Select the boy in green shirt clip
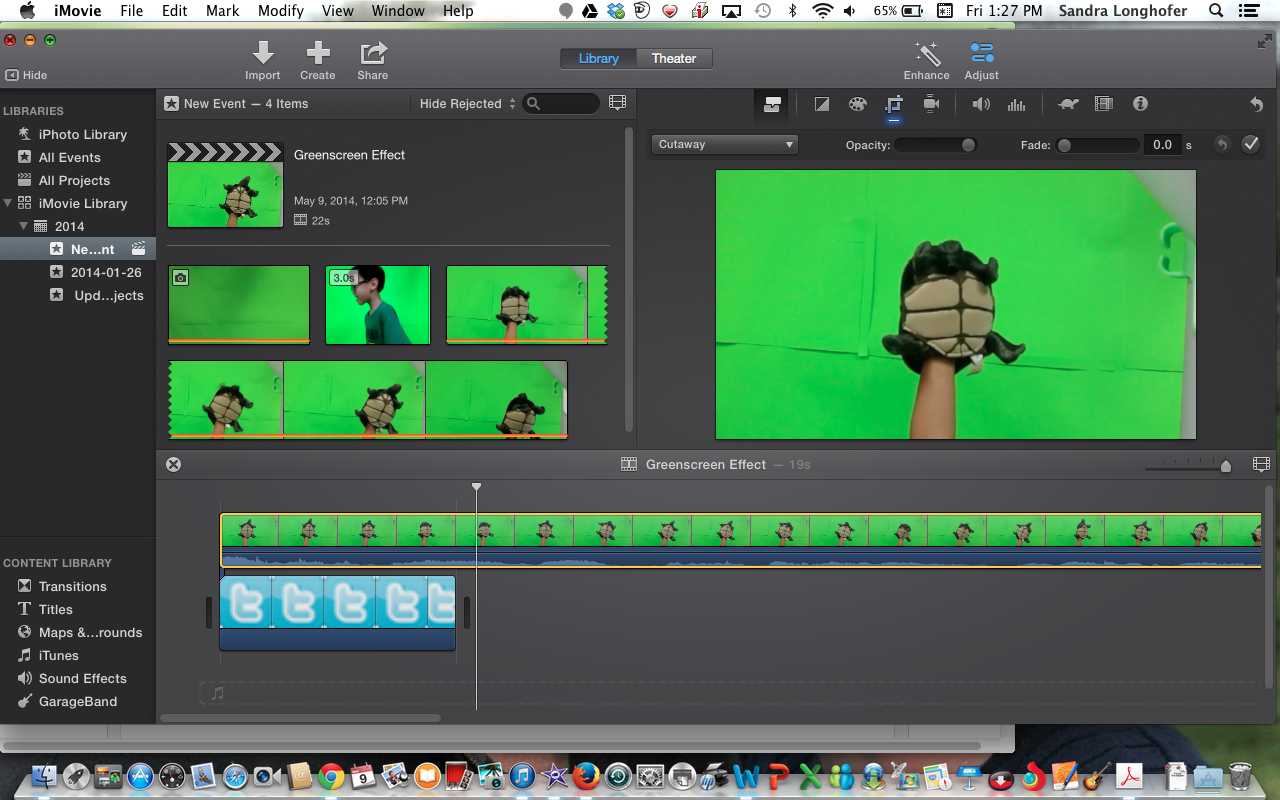 [378, 304]
